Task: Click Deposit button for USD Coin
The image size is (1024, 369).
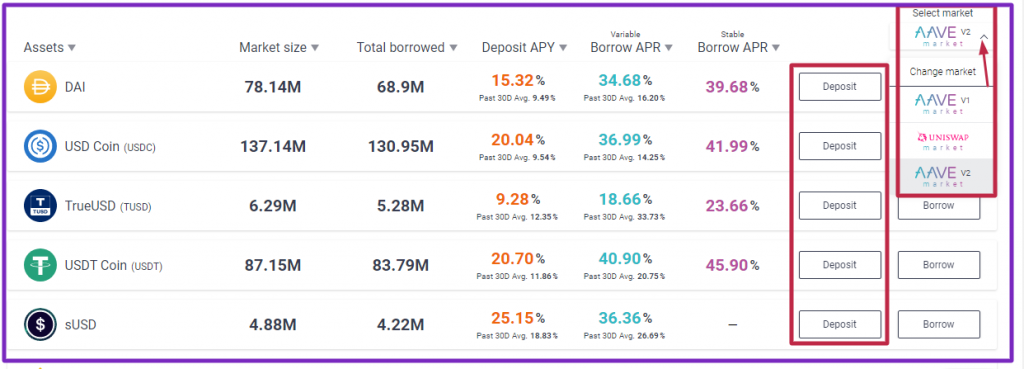Action: click(x=840, y=146)
